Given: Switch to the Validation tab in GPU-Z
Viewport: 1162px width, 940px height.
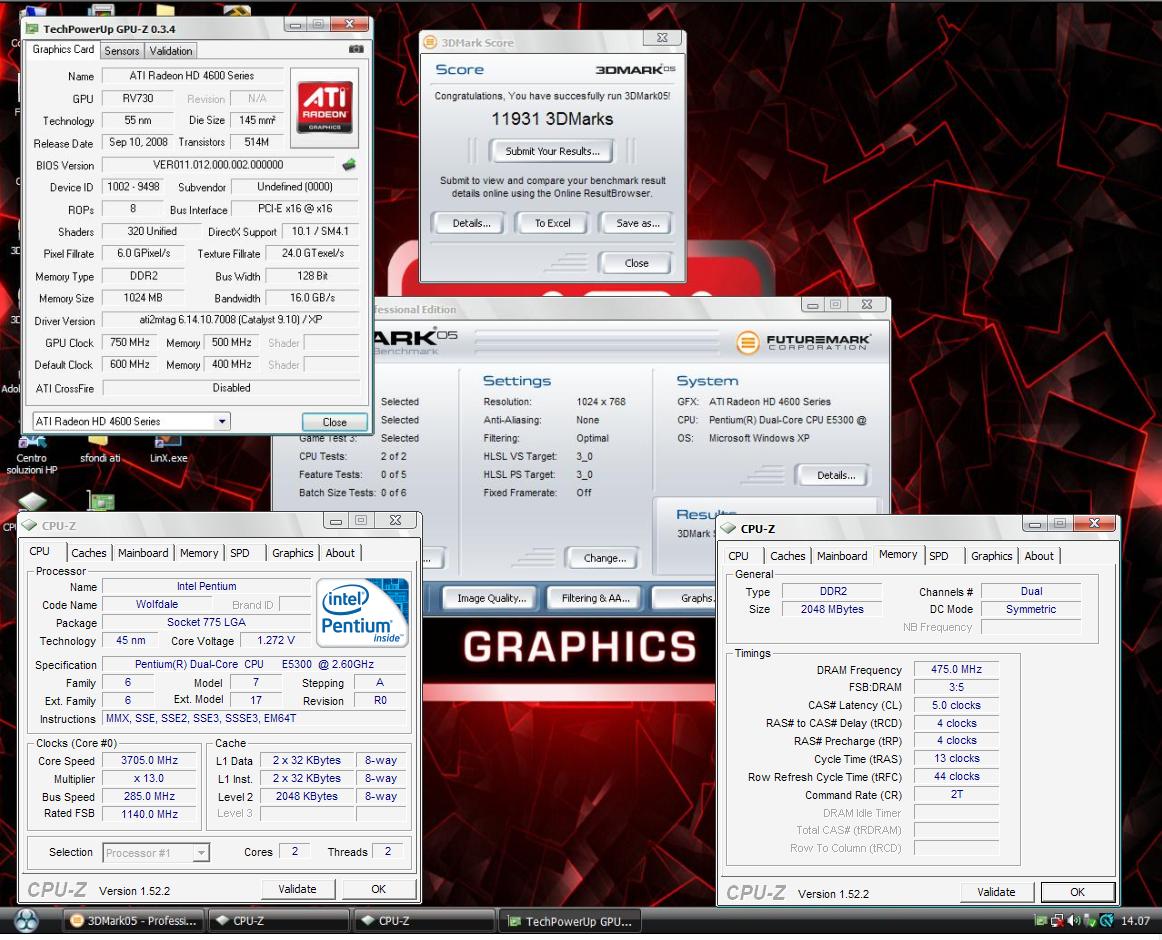Looking at the screenshot, I should point(170,50).
